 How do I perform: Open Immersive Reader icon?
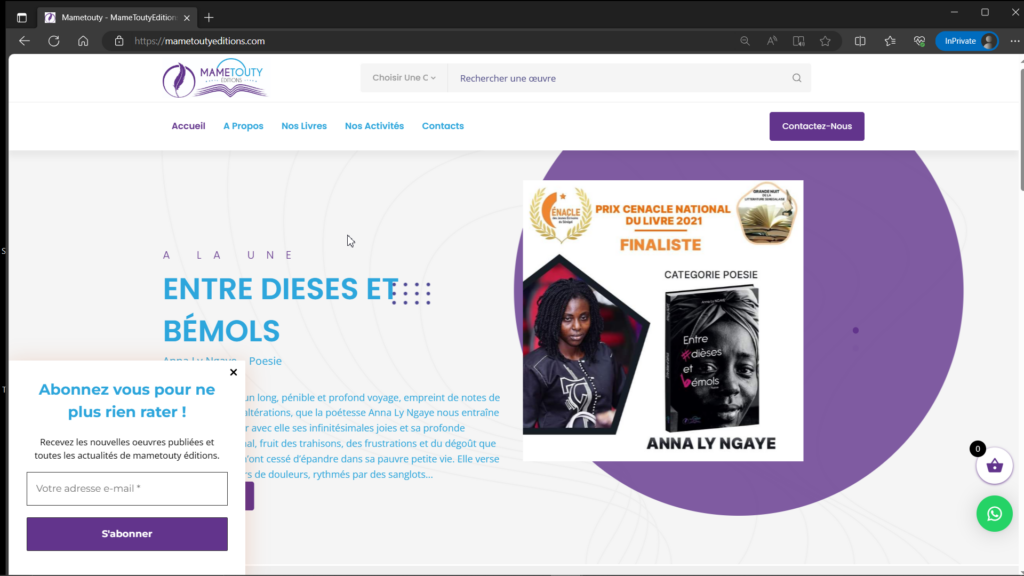tap(799, 40)
